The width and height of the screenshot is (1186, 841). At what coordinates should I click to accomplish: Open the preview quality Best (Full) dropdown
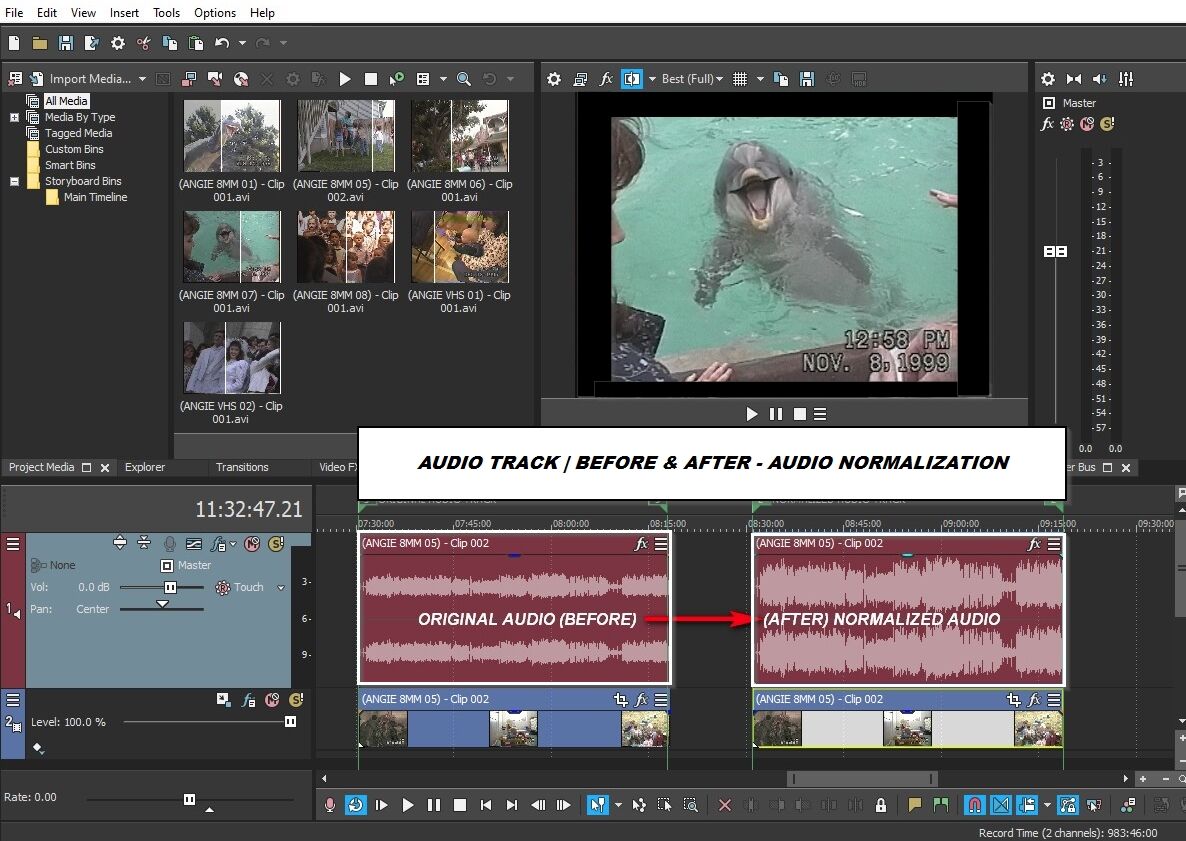tap(688, 79)
